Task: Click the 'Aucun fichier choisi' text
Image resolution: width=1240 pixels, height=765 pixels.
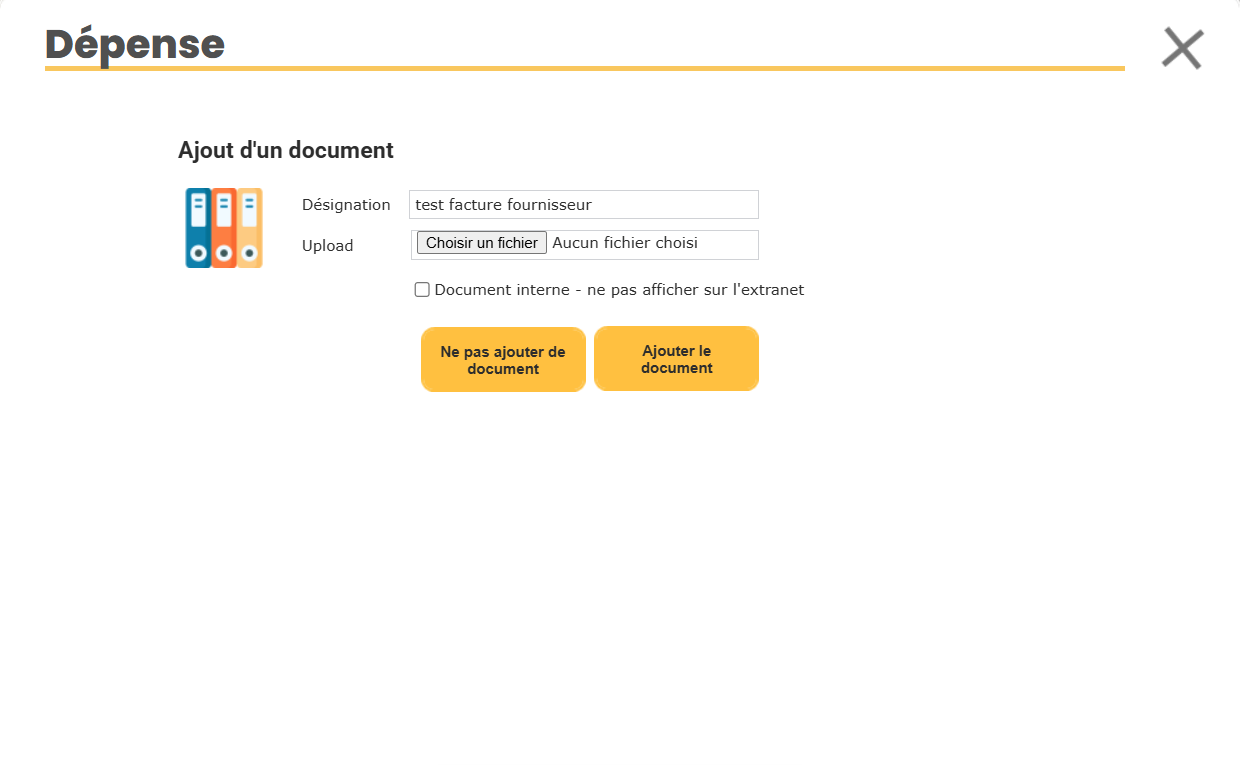Action: (x=625, y=243)
